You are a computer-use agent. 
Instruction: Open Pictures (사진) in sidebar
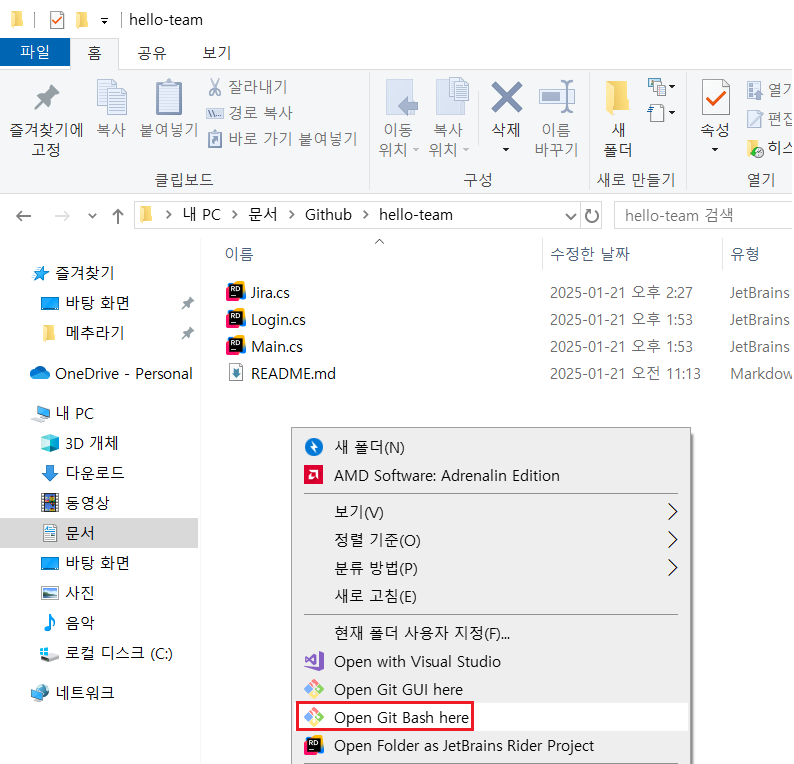[79, 592]
